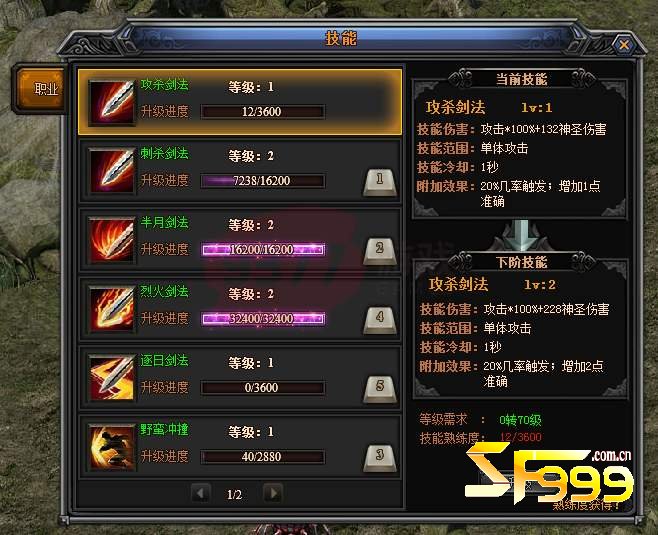Select the 烈火剑法 flaming sword icon

[x=112, y=310]
